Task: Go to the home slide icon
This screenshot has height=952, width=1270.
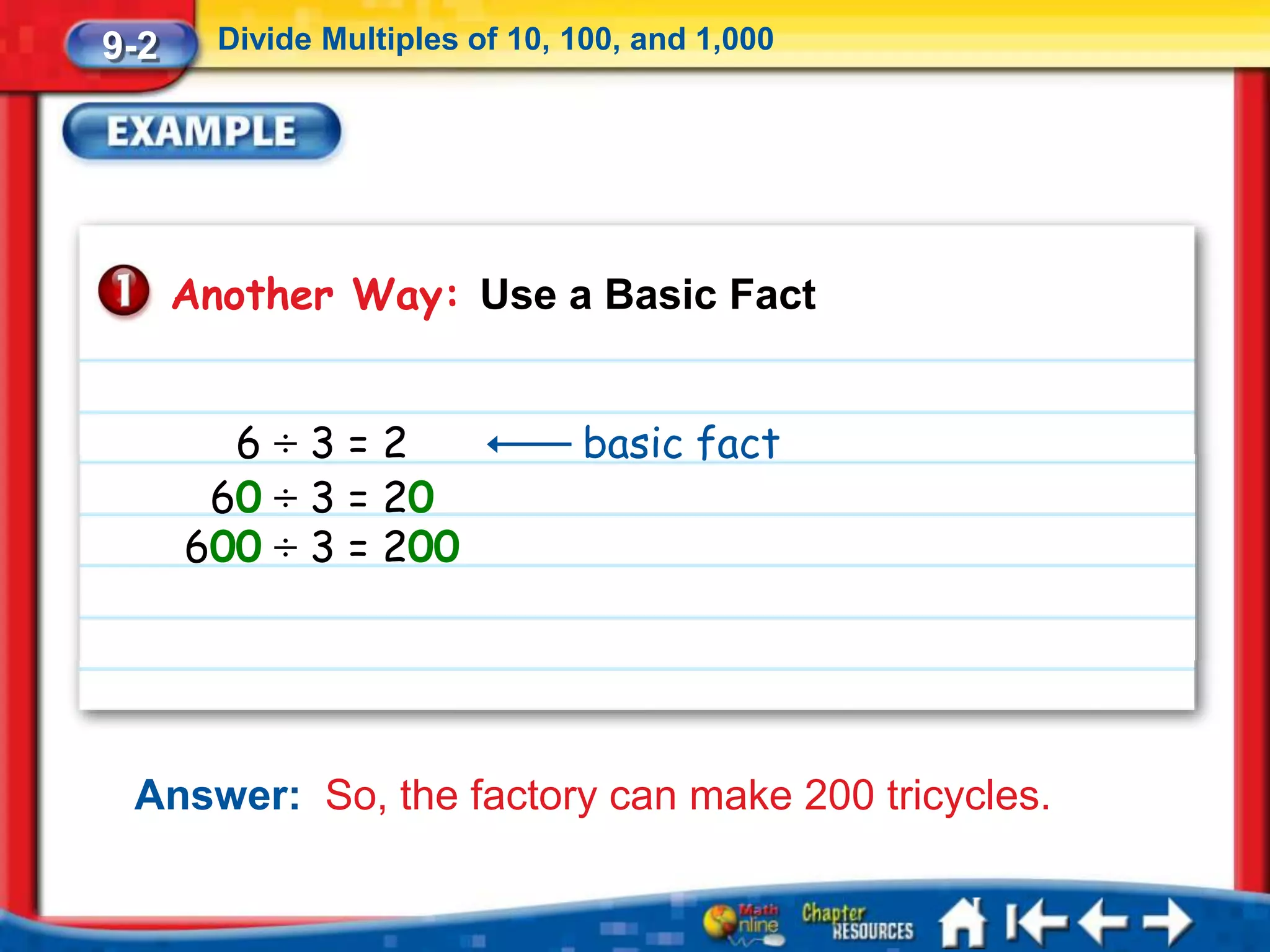Action: point(963,922)
